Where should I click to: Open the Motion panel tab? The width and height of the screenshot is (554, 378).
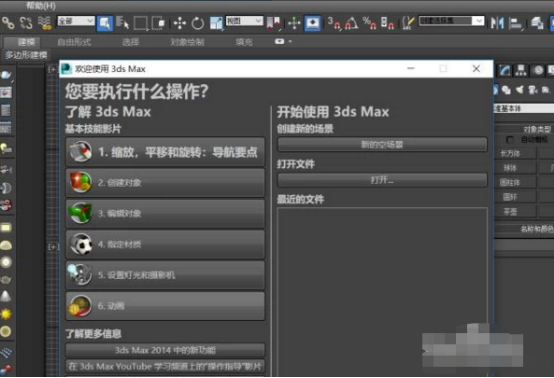coord(538,71)
